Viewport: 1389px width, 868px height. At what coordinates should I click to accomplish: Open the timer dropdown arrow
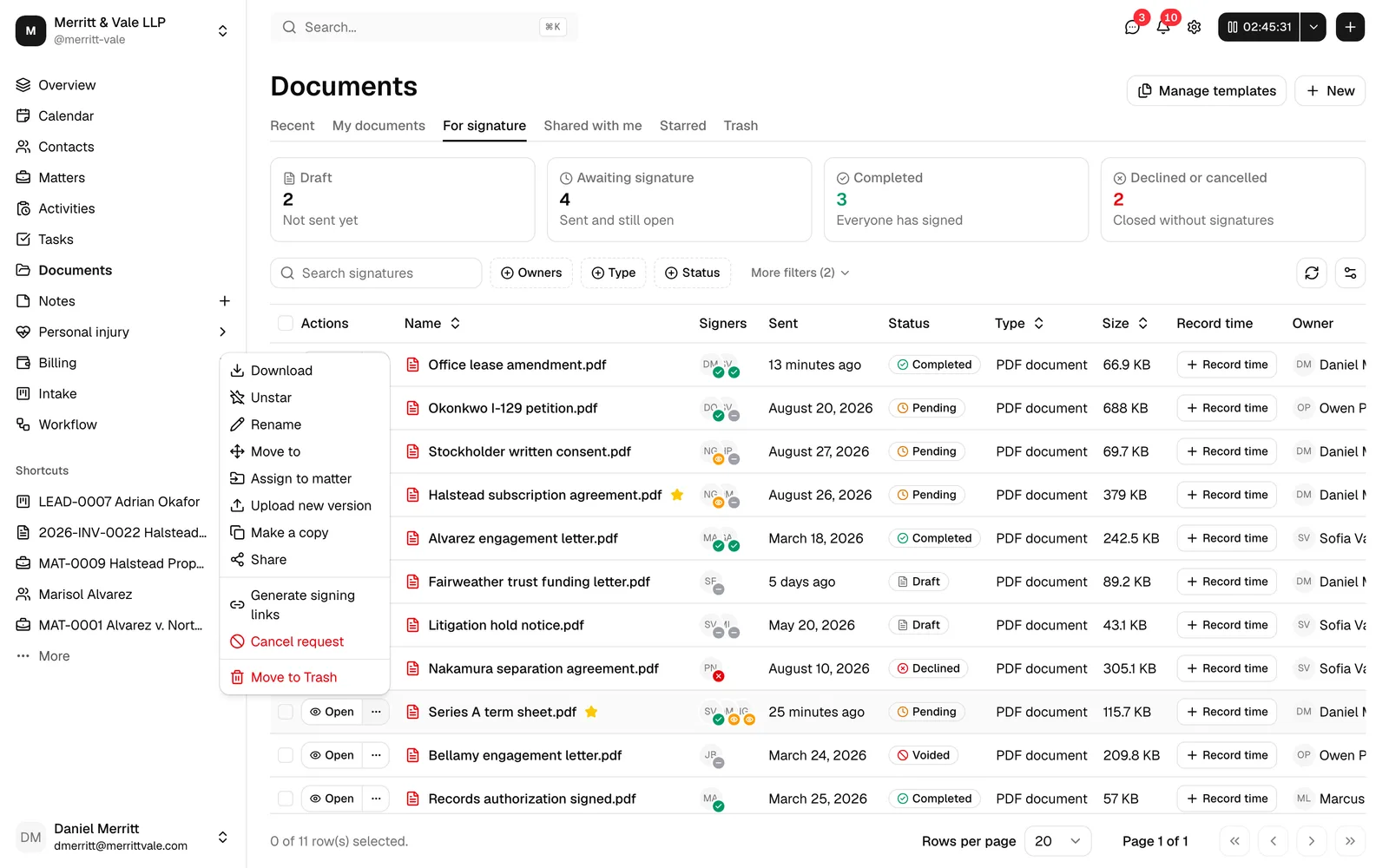pyautogui.click(x=1313, y=27)
